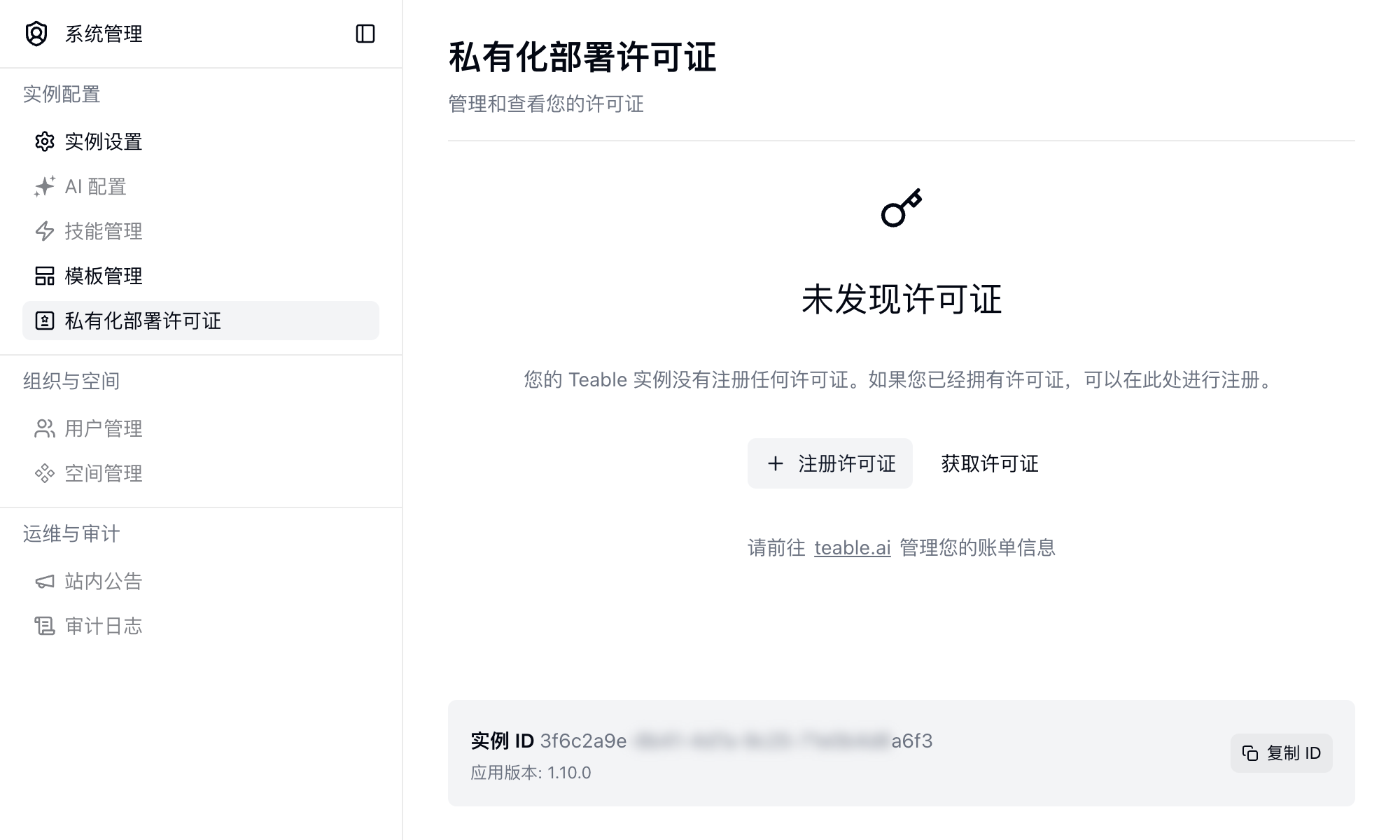Open 模板管理 page
This screenshot has width=1400, height=840.
tap(201, 276)
